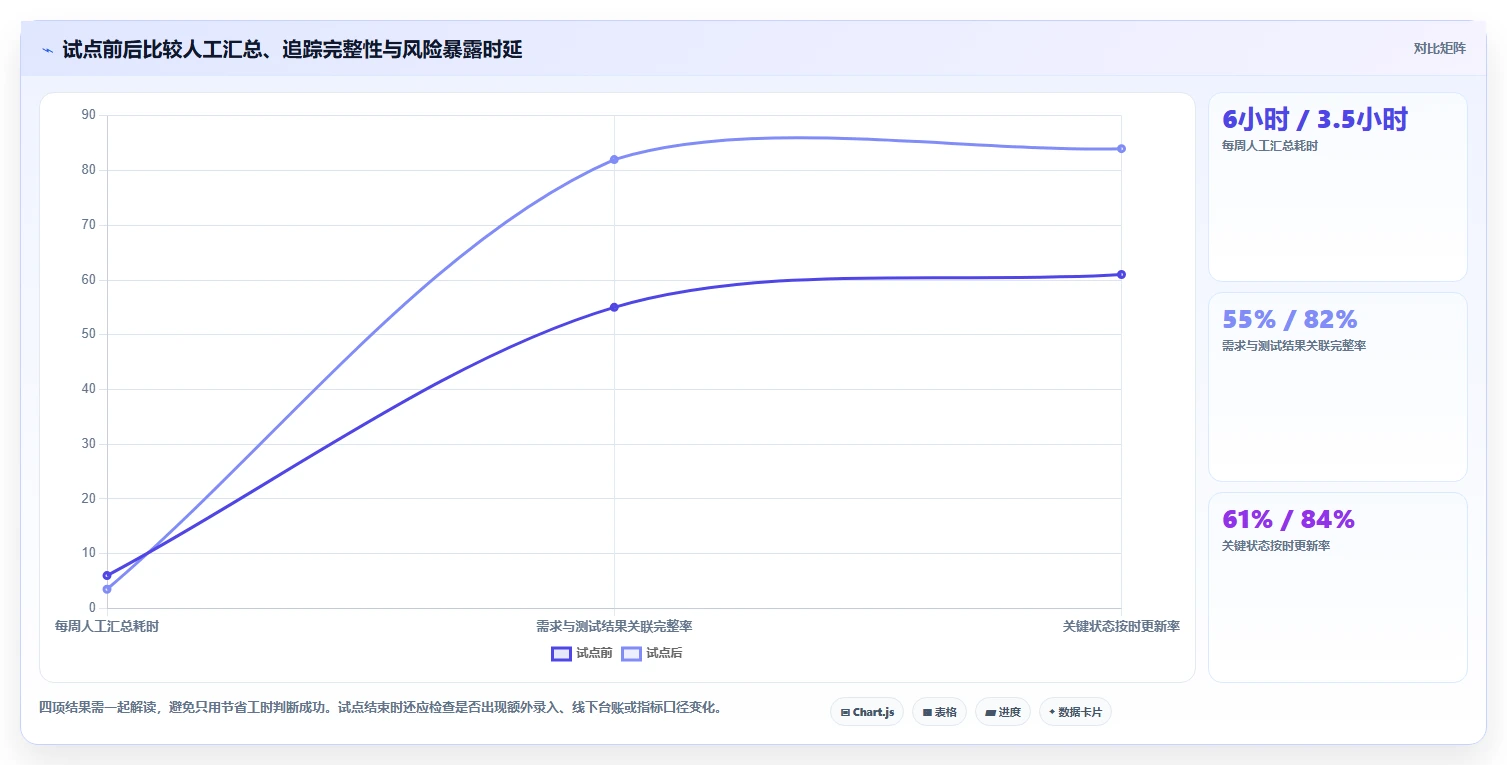The image size is (1507, 765).
Task: Click the 进度 chip
Action: click(x=1003, y=712)
